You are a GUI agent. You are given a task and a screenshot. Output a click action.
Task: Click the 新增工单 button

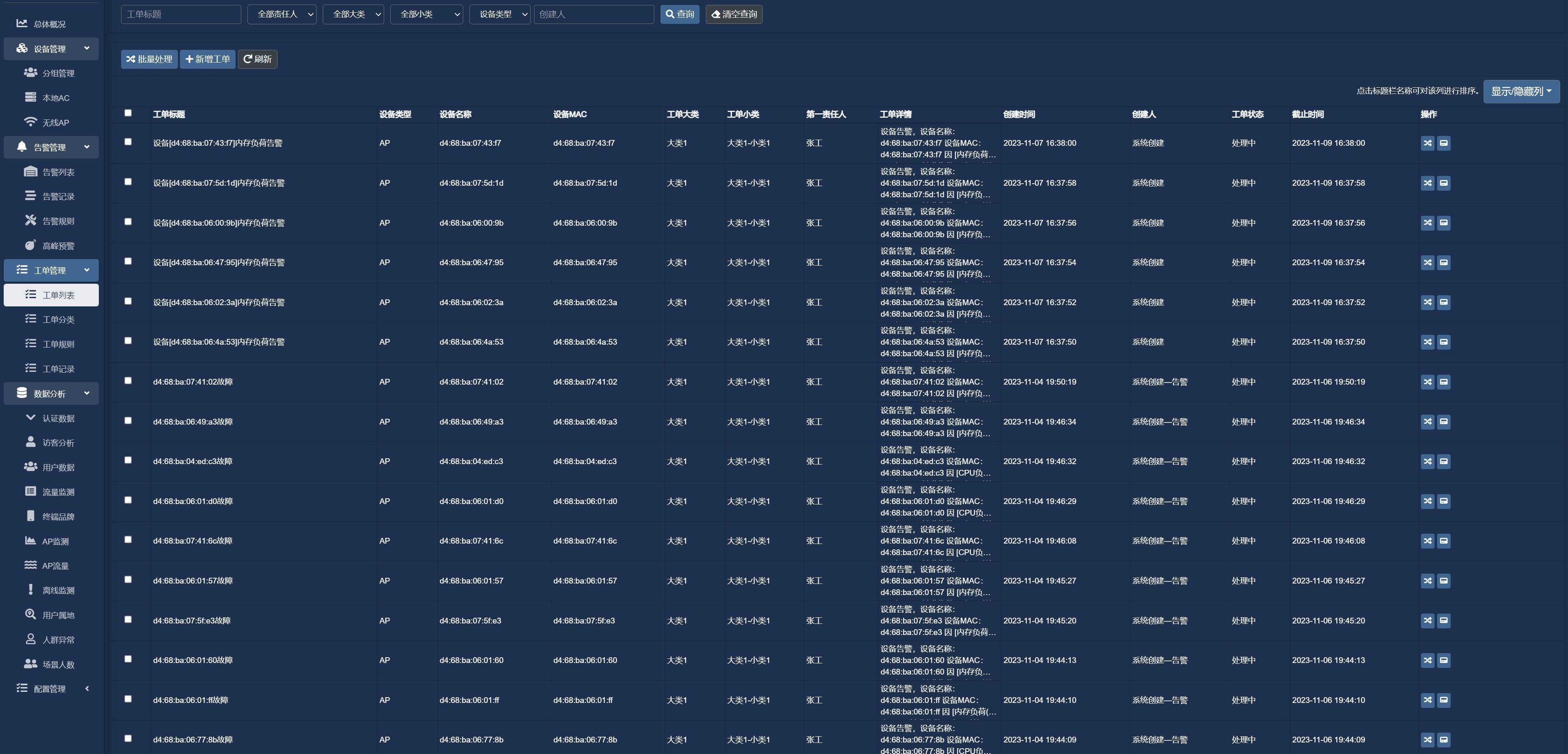click(x=208, y=59)
